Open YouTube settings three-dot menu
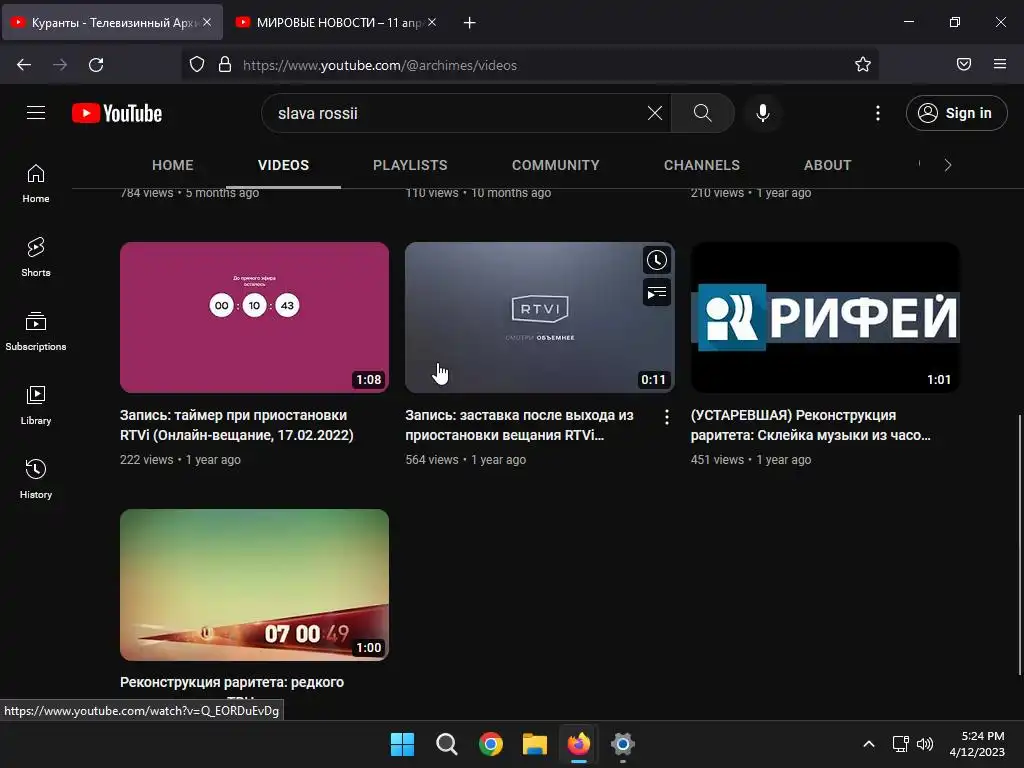Screen dimensions: 1024x768 pos(878,113)
